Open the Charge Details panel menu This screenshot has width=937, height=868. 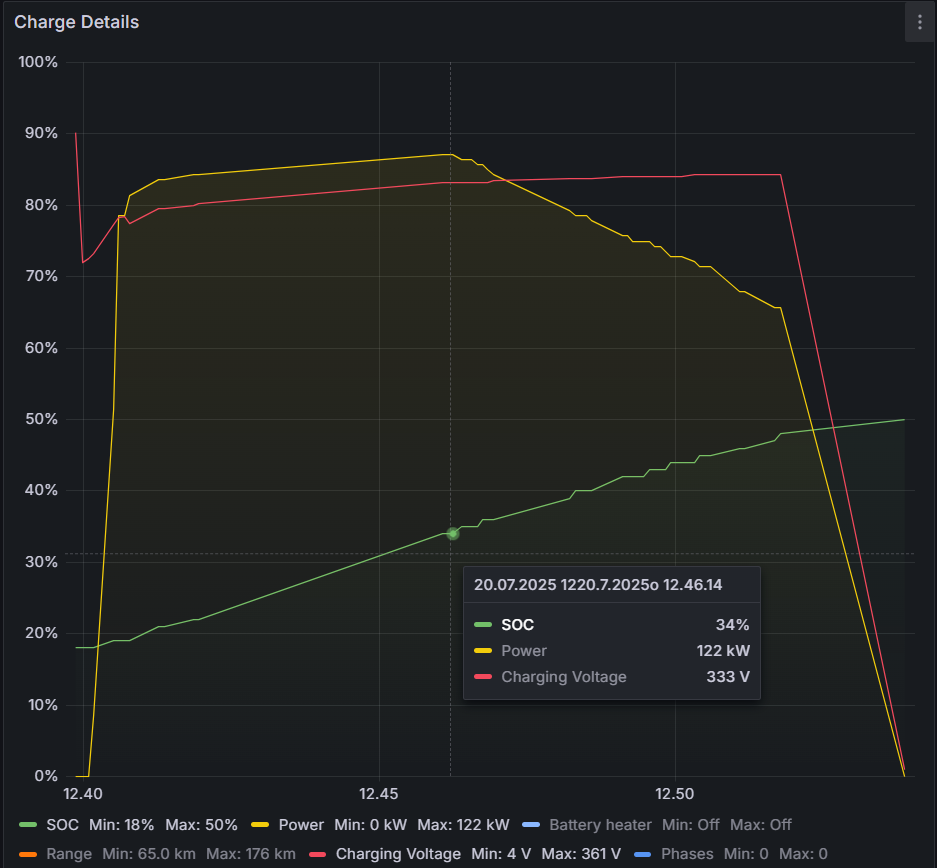[919, 22]
